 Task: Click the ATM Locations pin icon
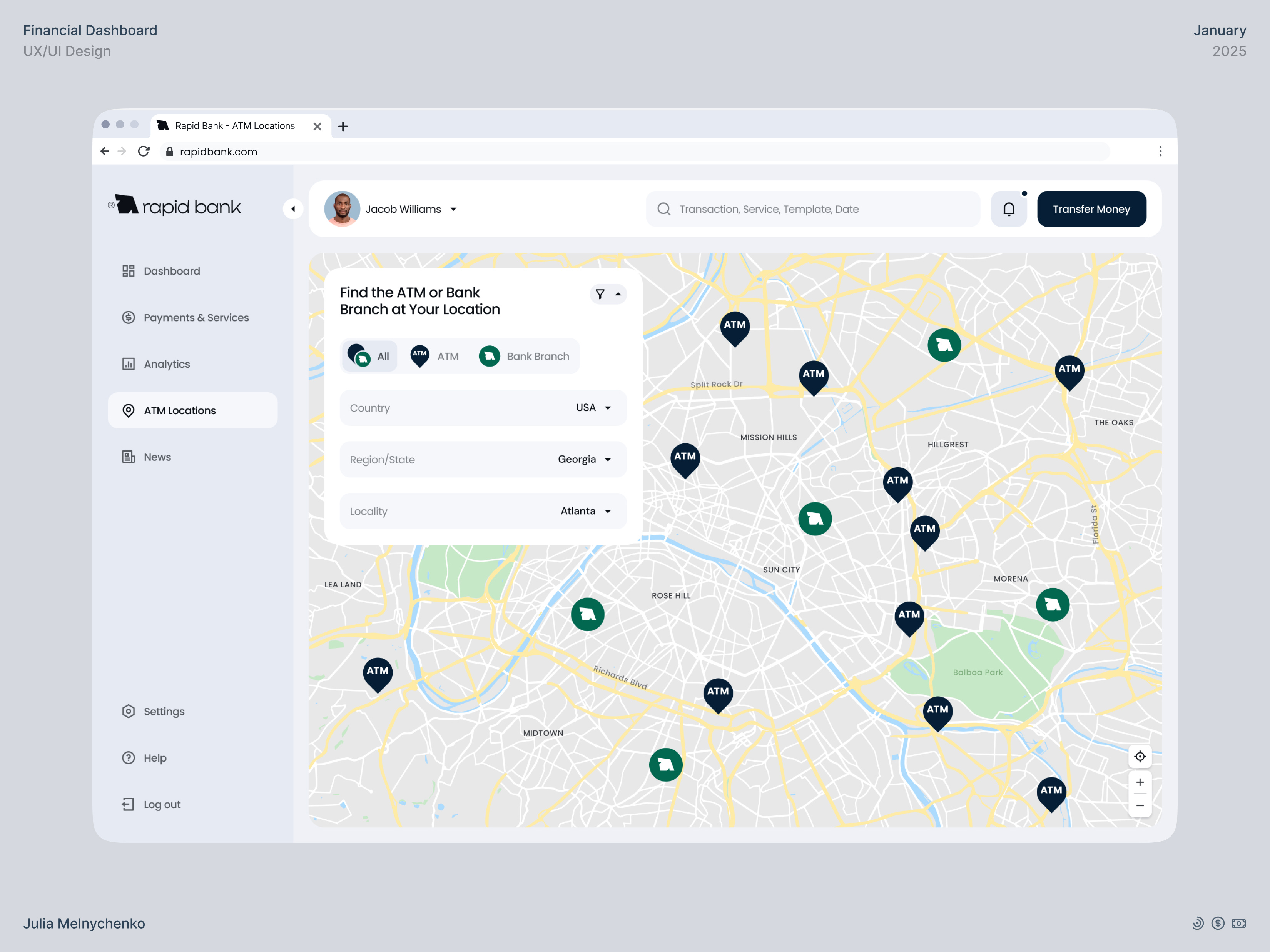pos(129,410)
